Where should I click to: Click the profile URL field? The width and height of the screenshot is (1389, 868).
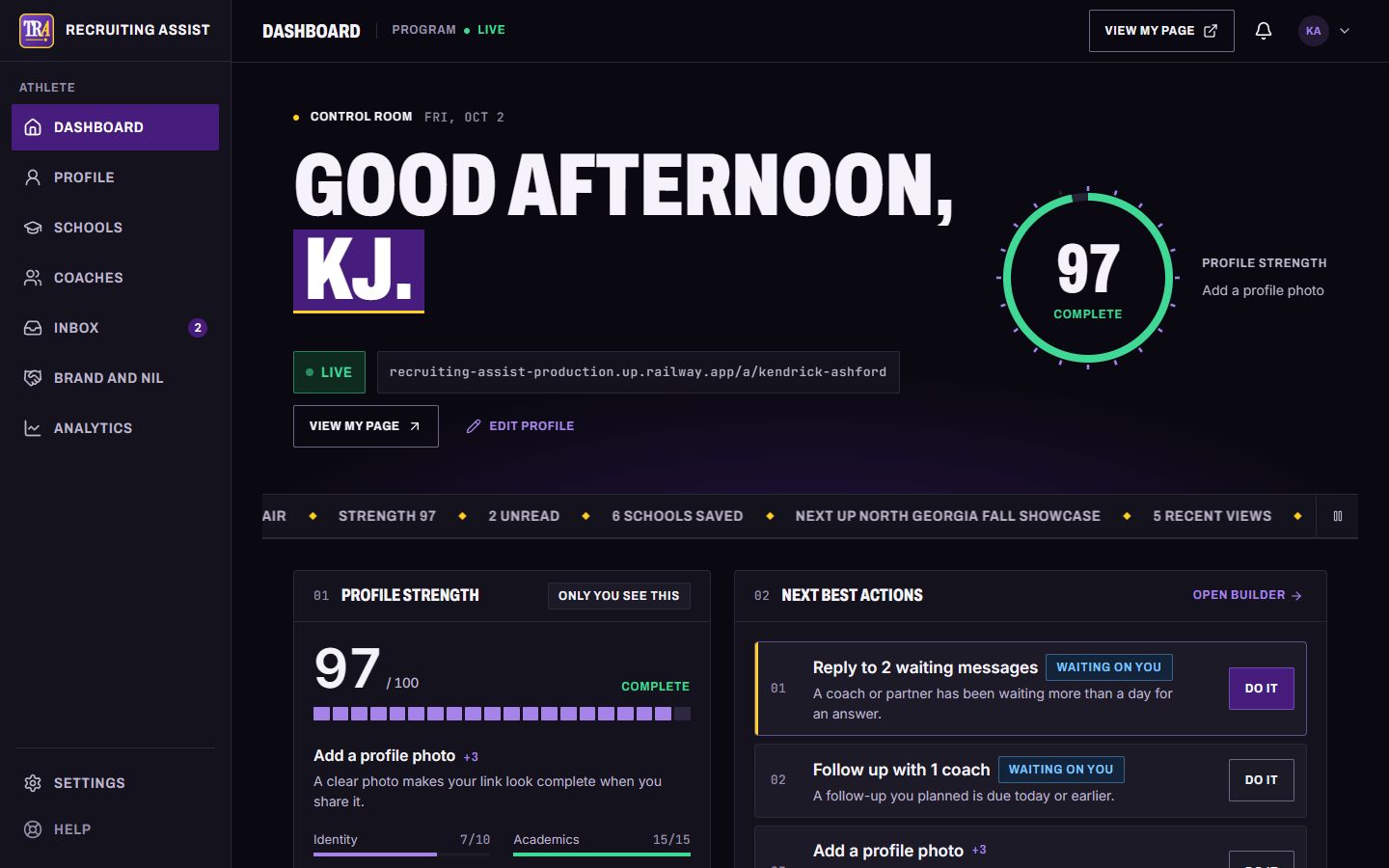pos(638,372)
